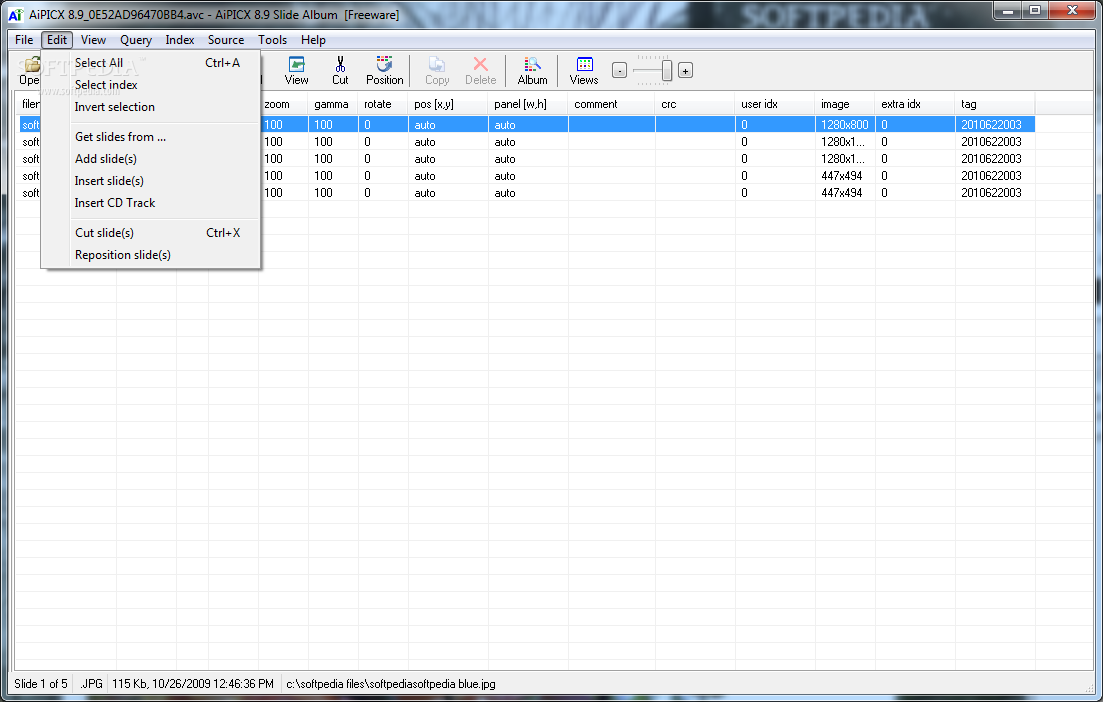Click the Views toolbar icon

pyautogui.click(x=584, y=70)
